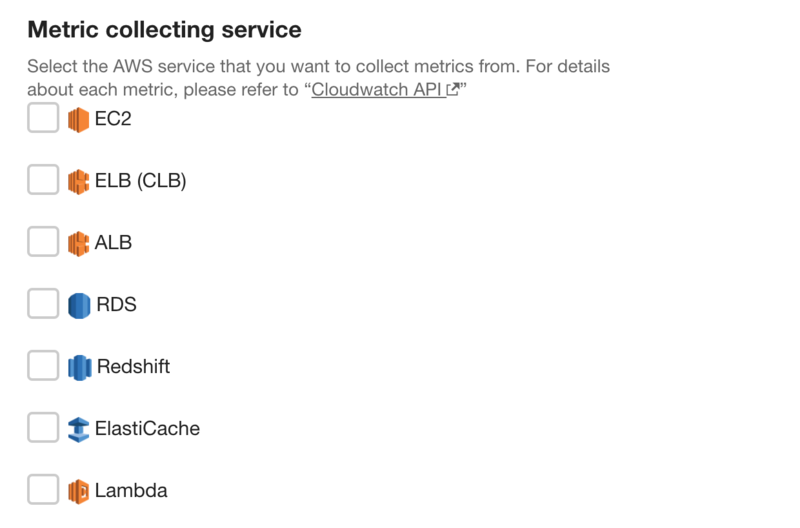Click the Redshift text label
800x528 pixels.
coord(133,366)
